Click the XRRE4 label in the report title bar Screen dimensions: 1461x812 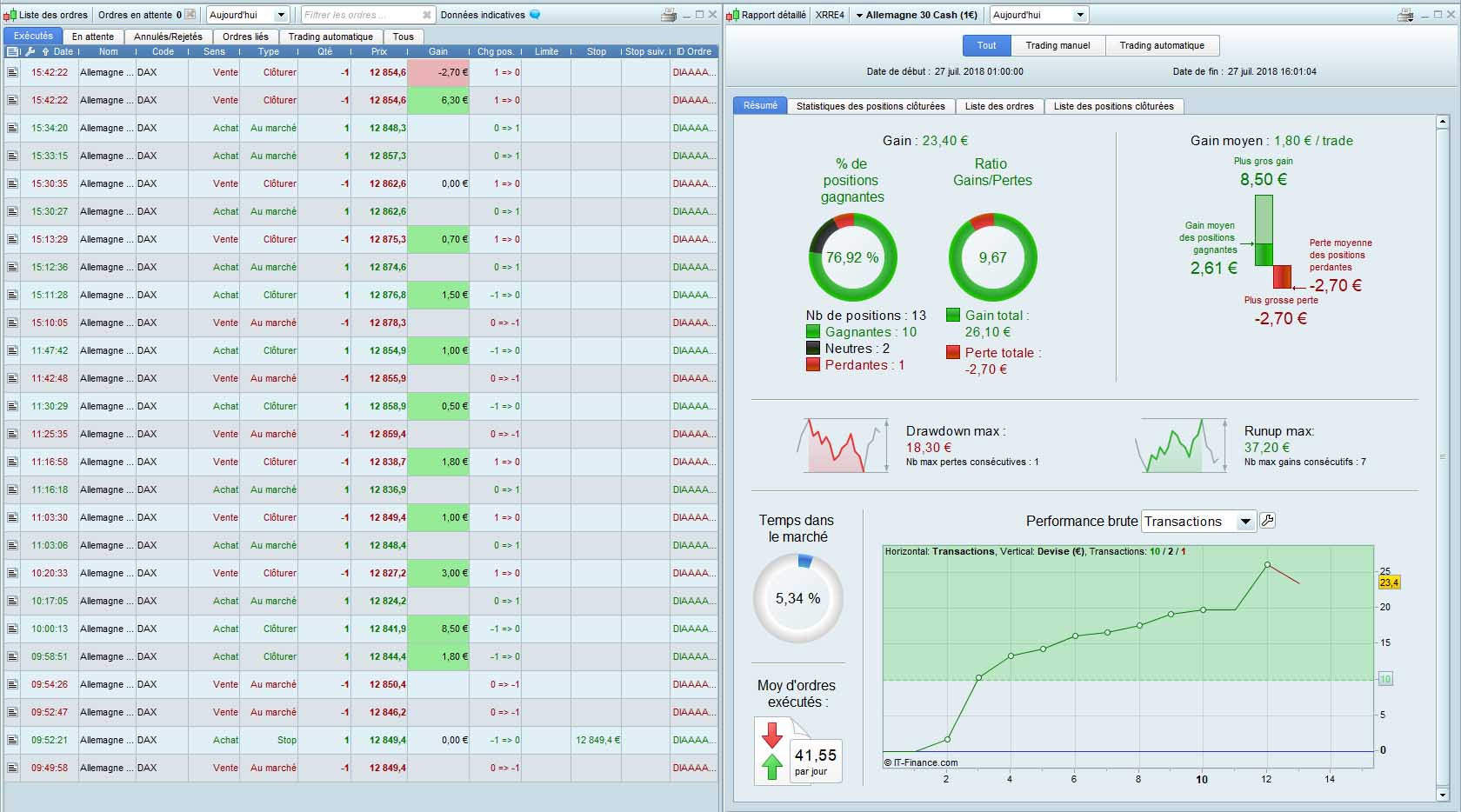[830, 15]
